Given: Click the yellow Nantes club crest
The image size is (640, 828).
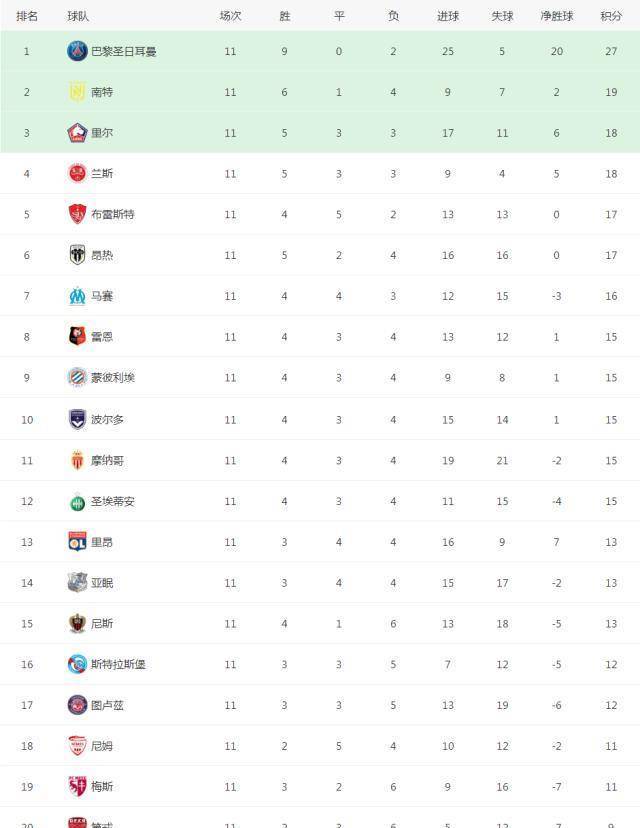Looking at the screenshot, I should [x=77, y=92].
